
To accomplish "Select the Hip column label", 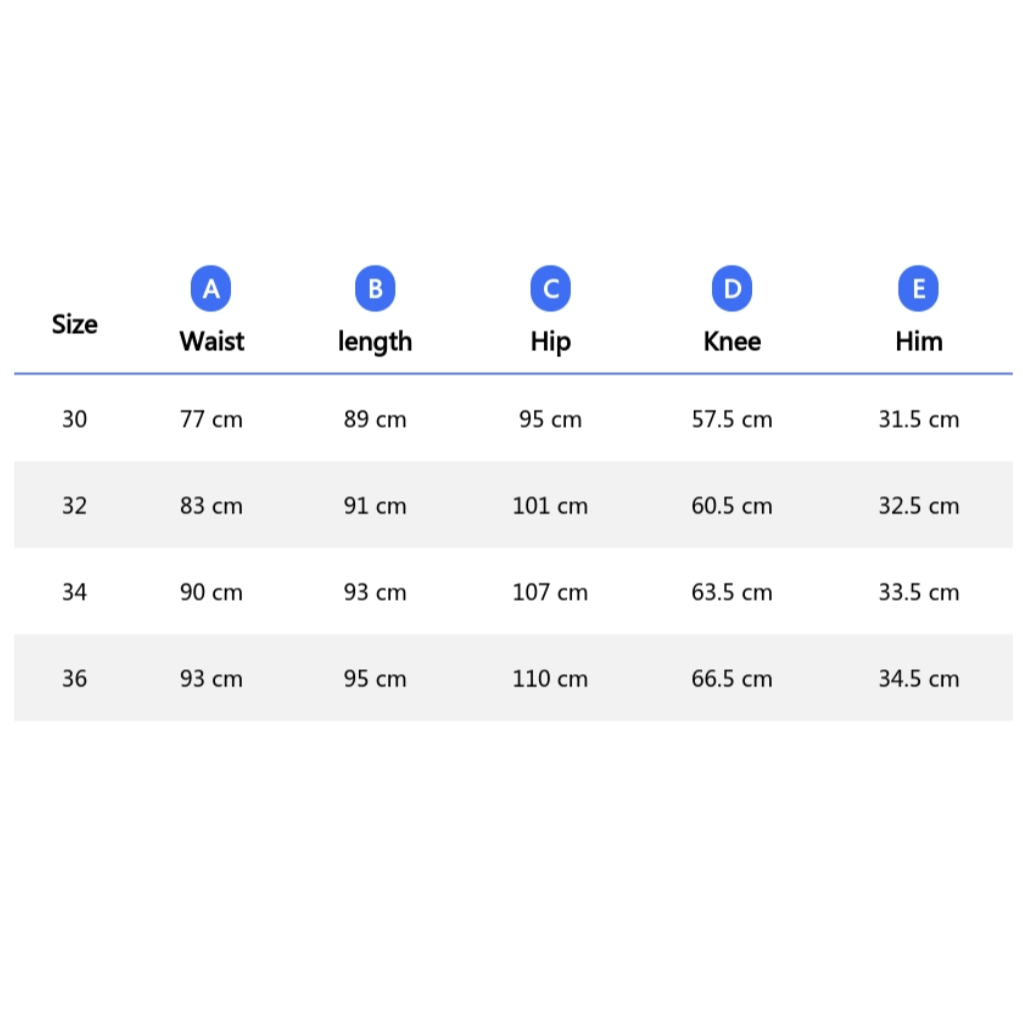I will [551, 342].
